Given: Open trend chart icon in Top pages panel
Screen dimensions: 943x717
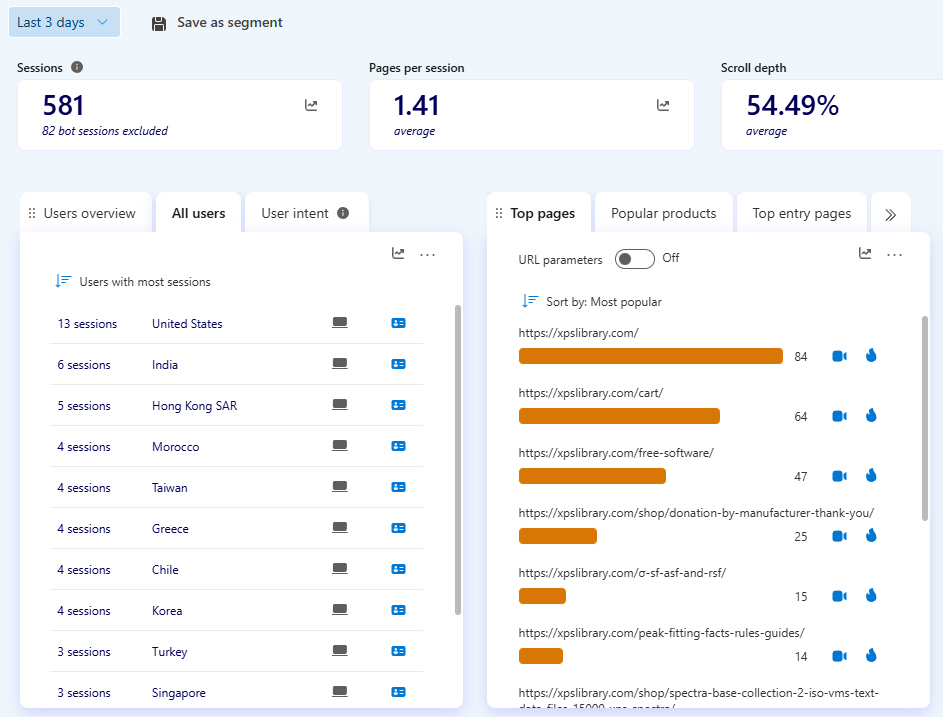Looking at the screenshot, I should tap(865, 254).
